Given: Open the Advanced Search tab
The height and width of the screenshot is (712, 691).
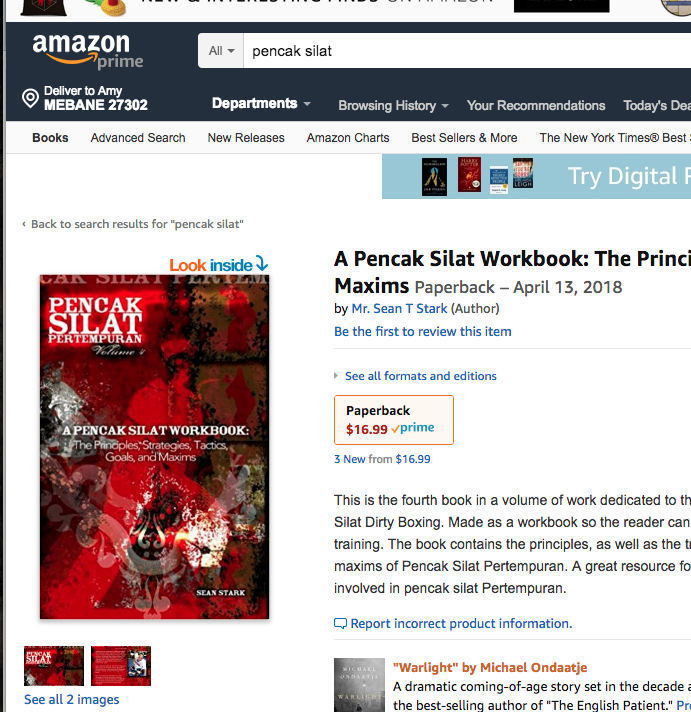Looking at the screenshot, I should coord(138,138).
